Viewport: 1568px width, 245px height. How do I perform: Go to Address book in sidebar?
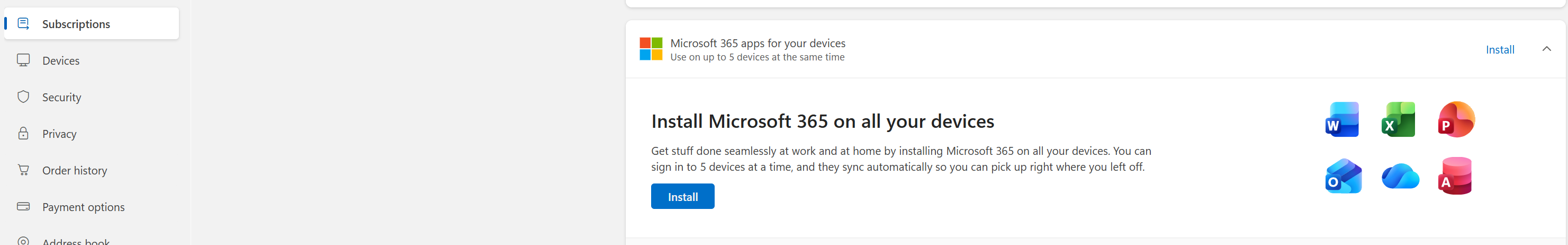click(76, 241)
